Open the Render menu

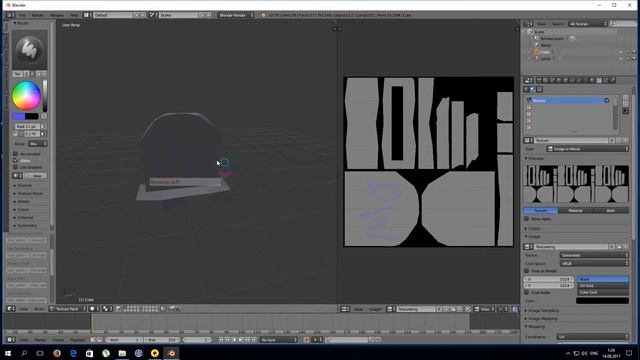(x=38, y=15)
